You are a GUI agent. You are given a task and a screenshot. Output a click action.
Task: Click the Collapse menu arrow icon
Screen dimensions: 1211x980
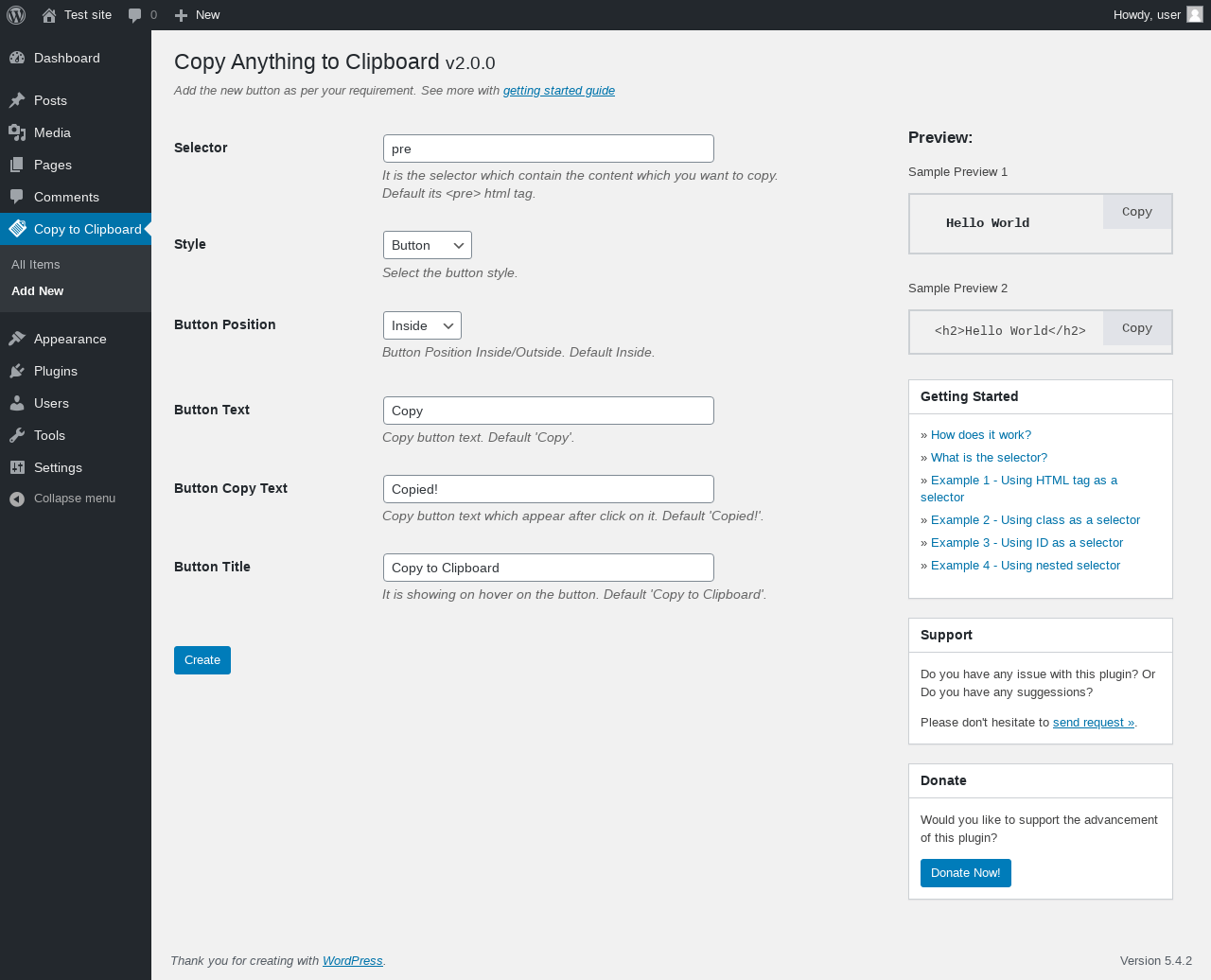17,499
